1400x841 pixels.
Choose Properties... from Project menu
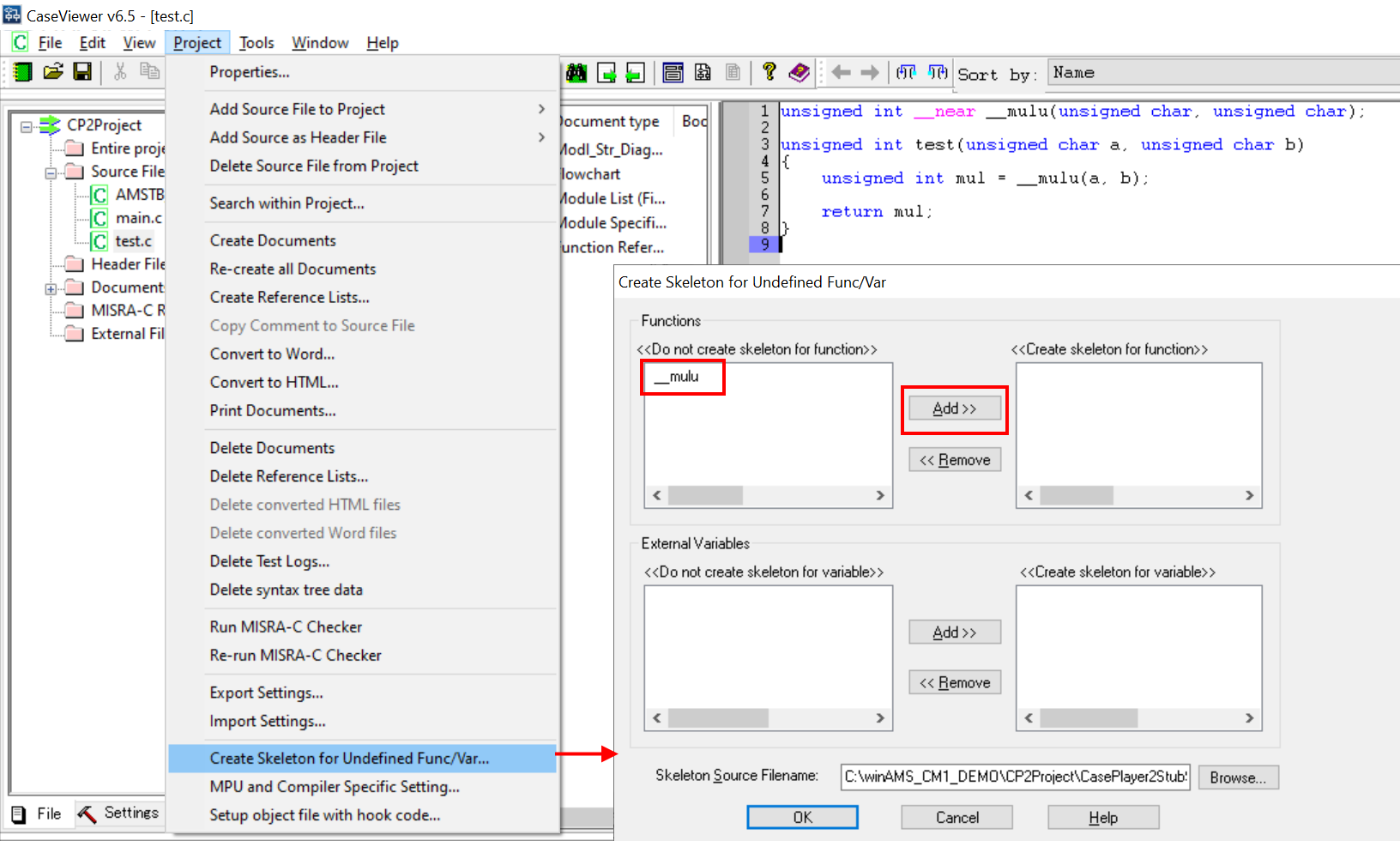250,72
